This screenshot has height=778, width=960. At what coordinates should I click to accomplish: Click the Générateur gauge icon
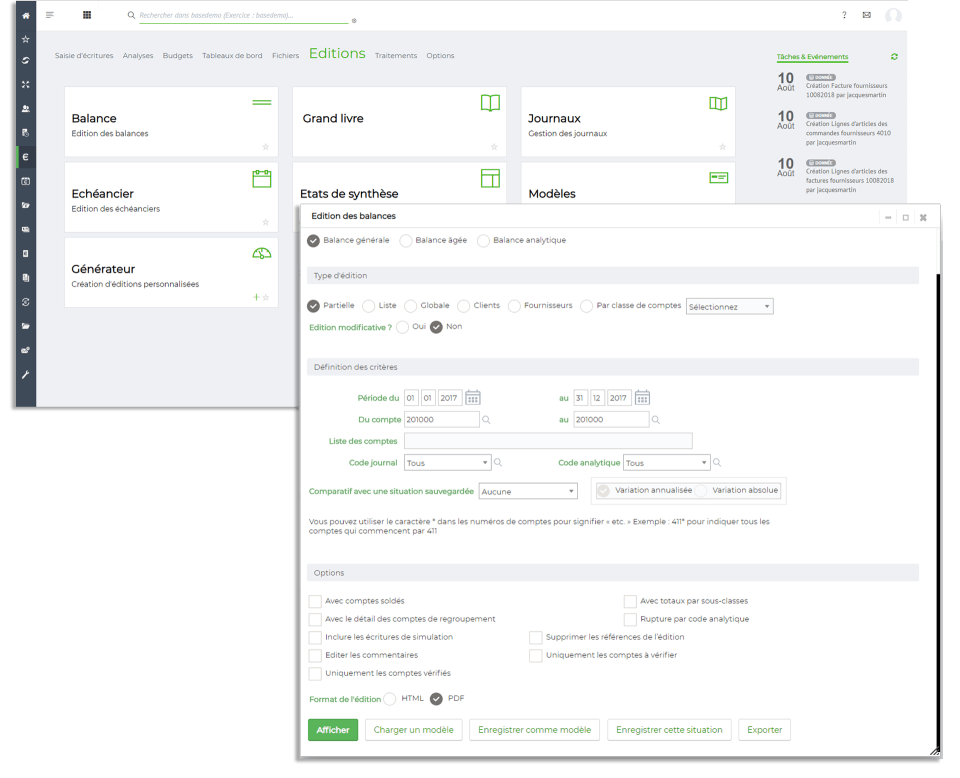262,253
